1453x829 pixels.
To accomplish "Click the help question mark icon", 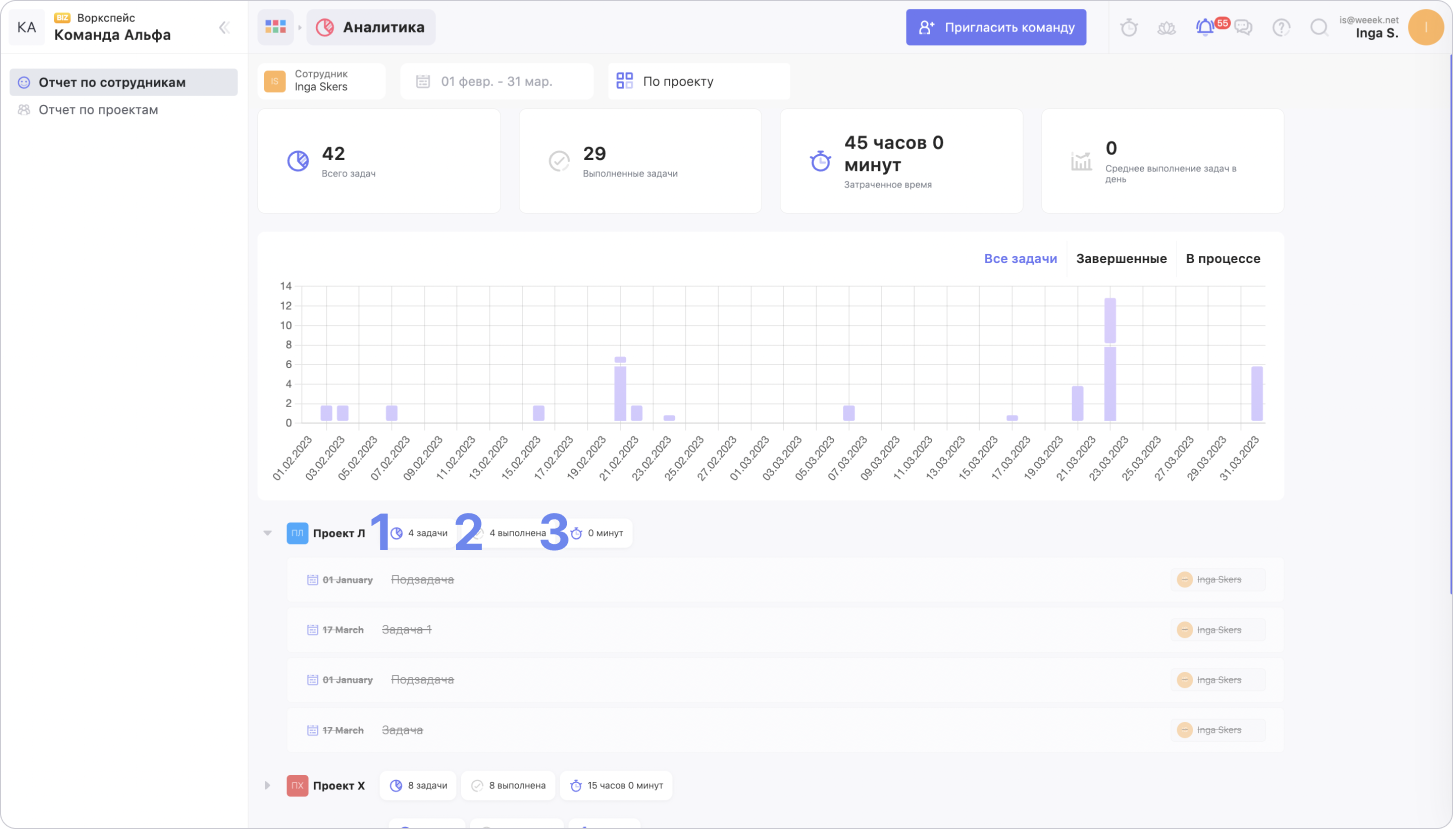I will [x=1281, y=28].
